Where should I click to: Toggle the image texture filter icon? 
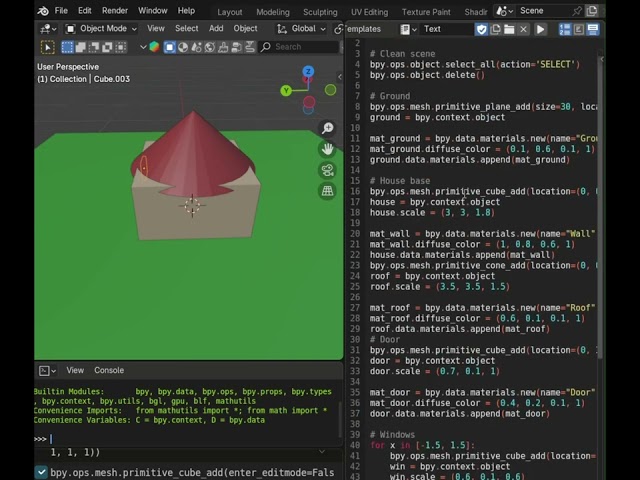click(x=237, y=47)
